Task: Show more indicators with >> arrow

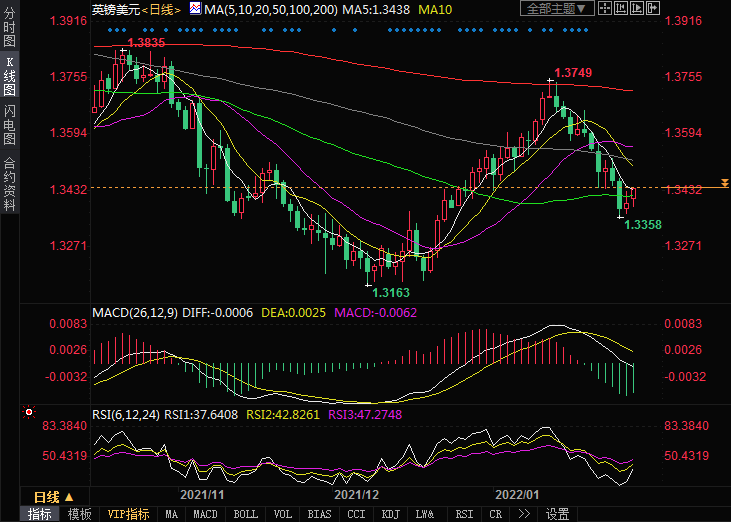Action: tap(523, 514)
